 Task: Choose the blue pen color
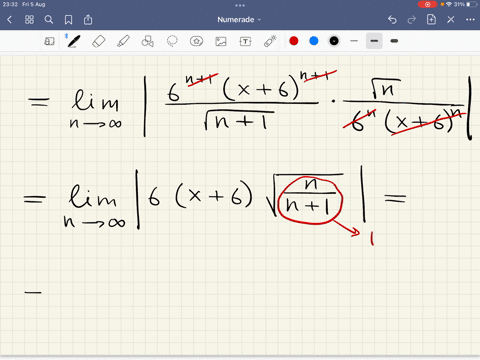point(314,41)
